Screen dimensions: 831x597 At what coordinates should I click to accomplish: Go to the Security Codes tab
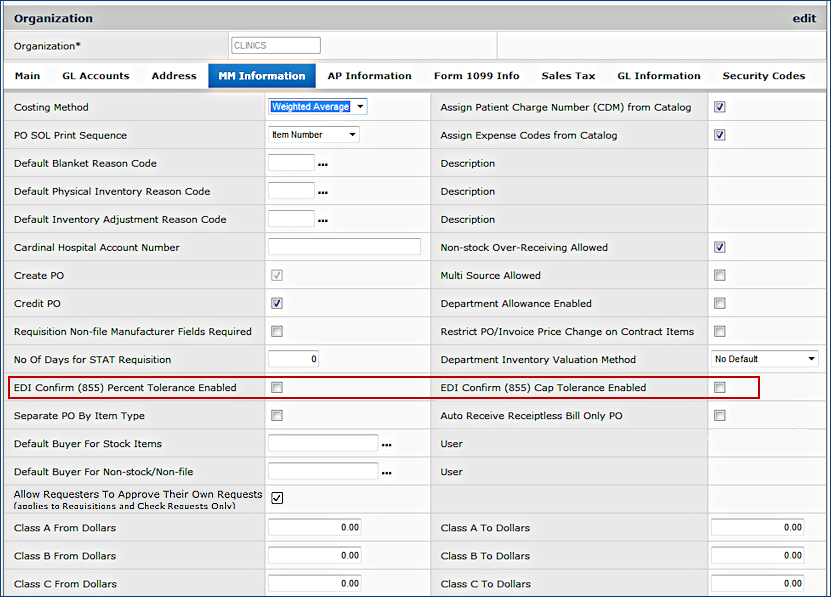coord(763,76)
